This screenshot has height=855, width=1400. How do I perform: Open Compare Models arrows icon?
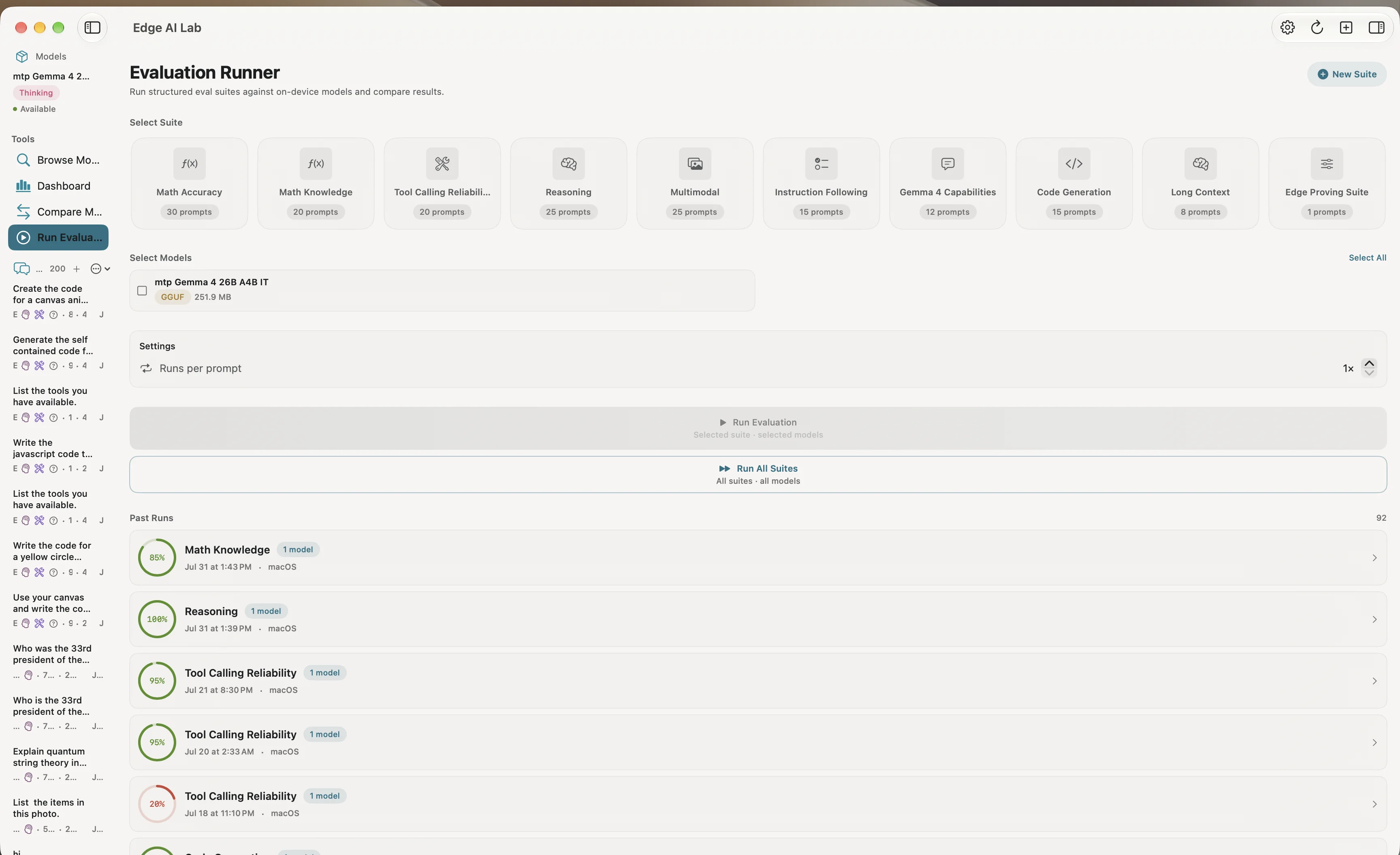point(23,212)
